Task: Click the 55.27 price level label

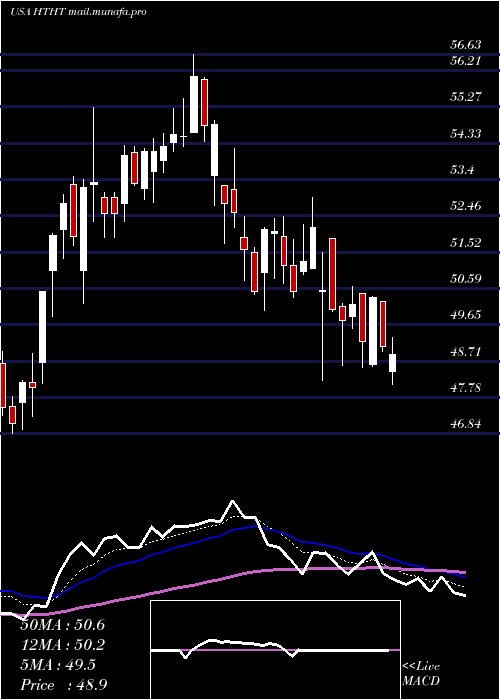Action: pos(466,96)
